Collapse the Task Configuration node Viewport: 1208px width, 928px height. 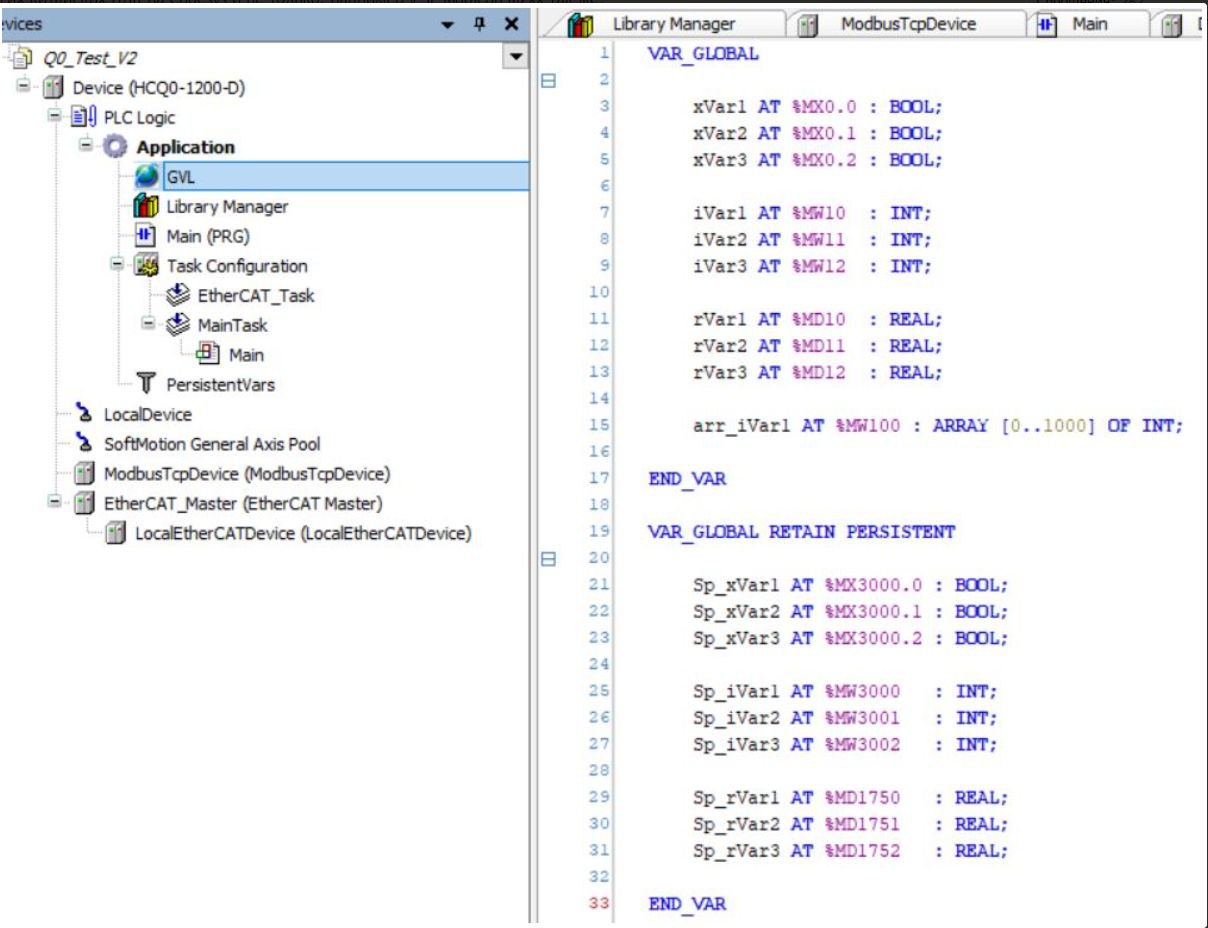[118, 265]
